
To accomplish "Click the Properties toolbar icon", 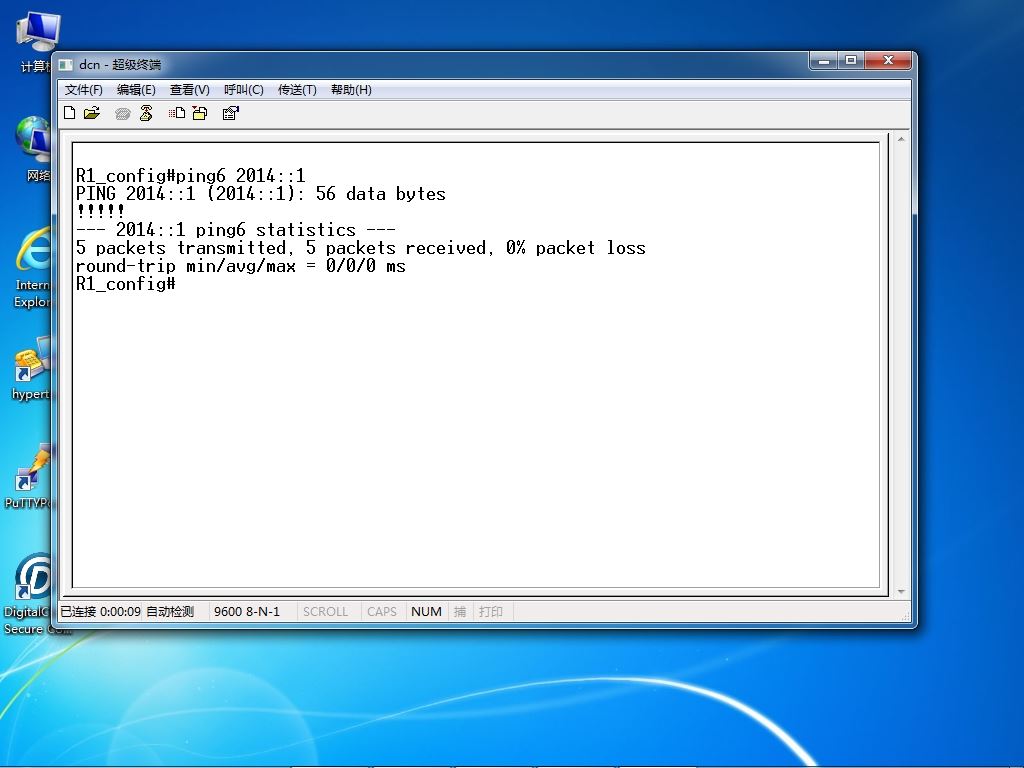I will click(231, 113).
